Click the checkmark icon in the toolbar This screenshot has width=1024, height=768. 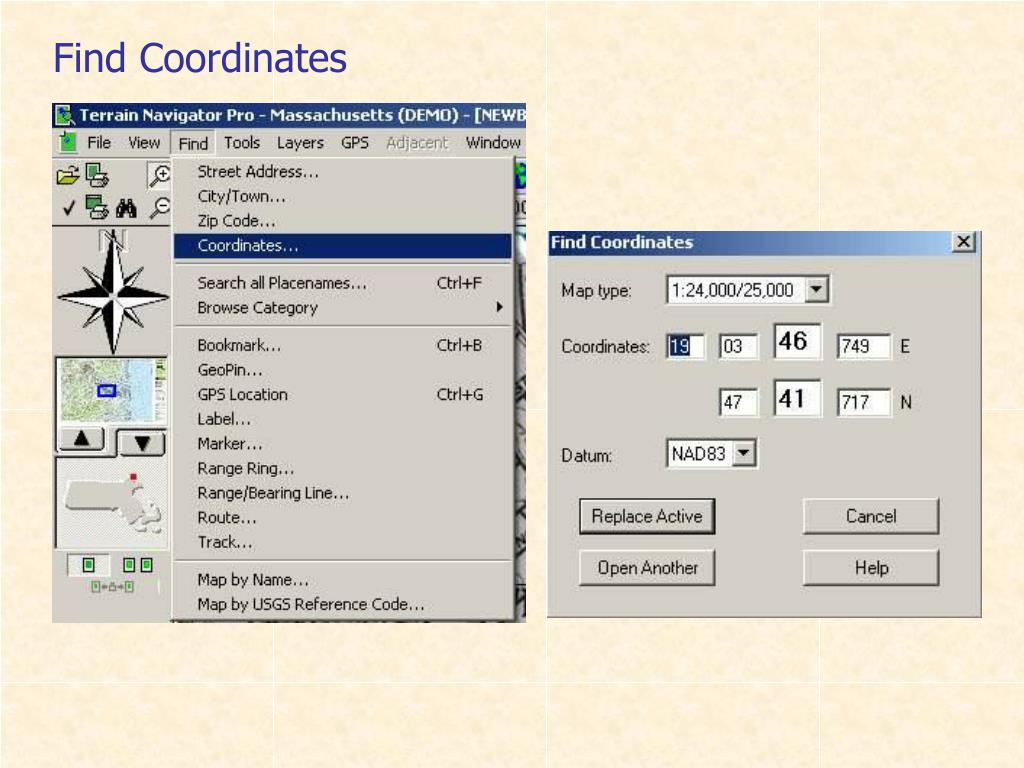pos(69,208)
